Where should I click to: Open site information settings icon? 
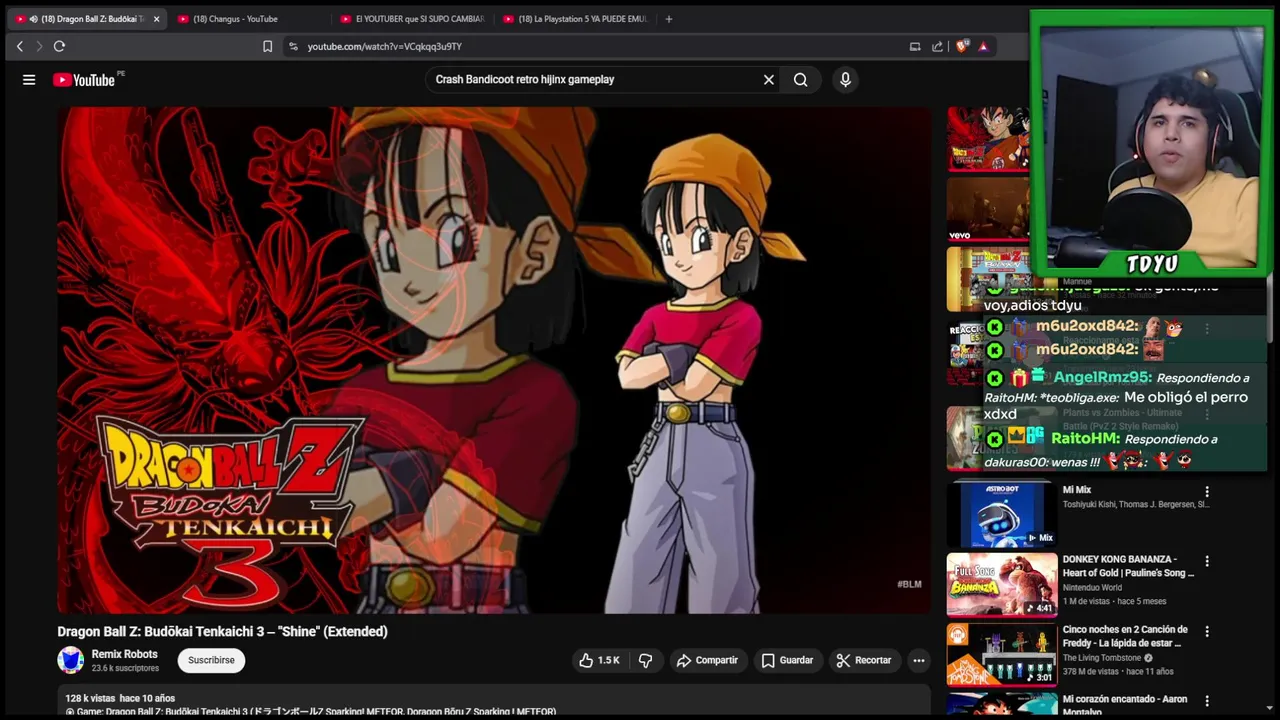tap(293, 46)
